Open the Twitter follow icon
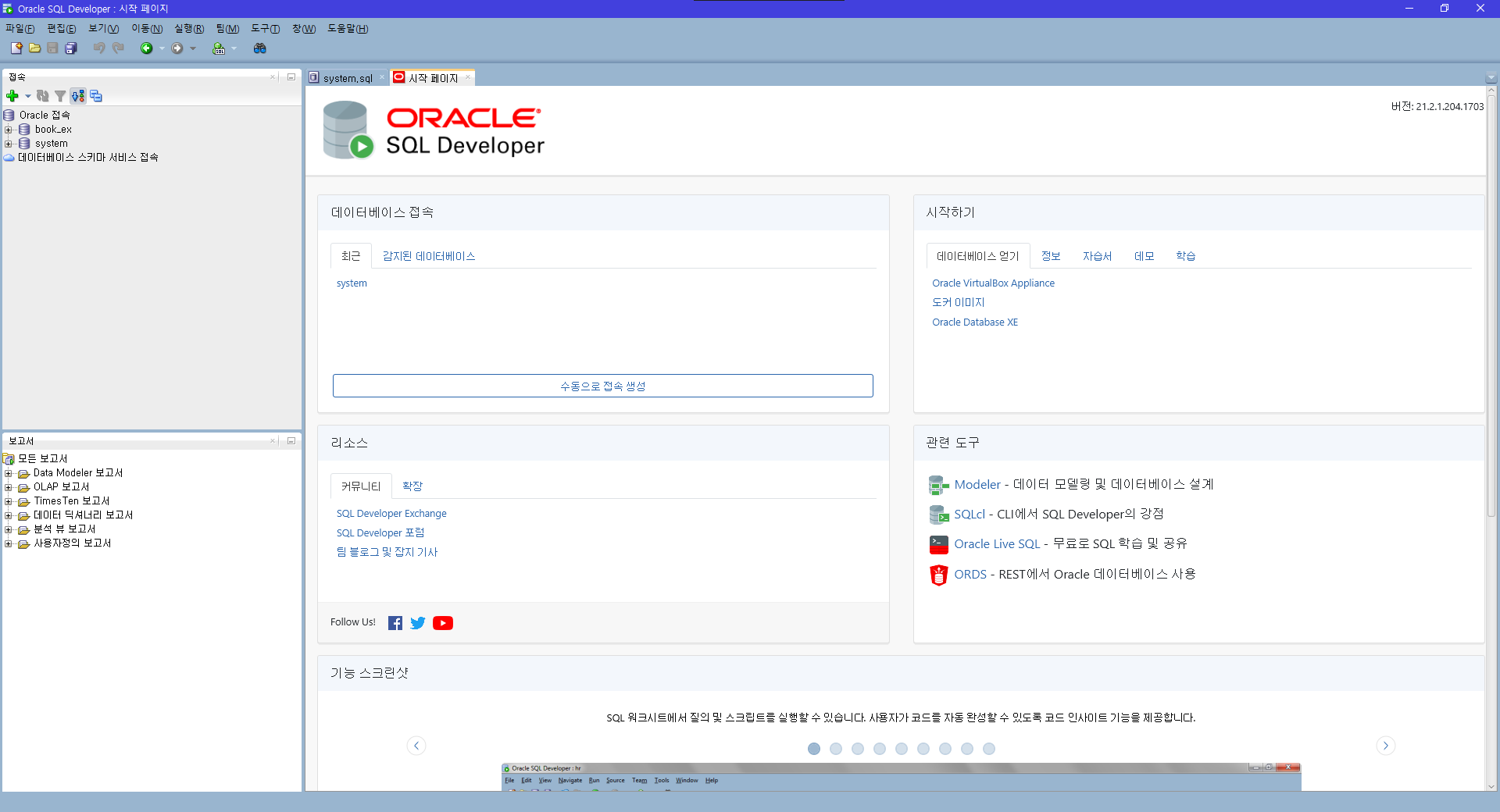The height and width of the screenshot is (812, 1500). (x=418, y=623)
